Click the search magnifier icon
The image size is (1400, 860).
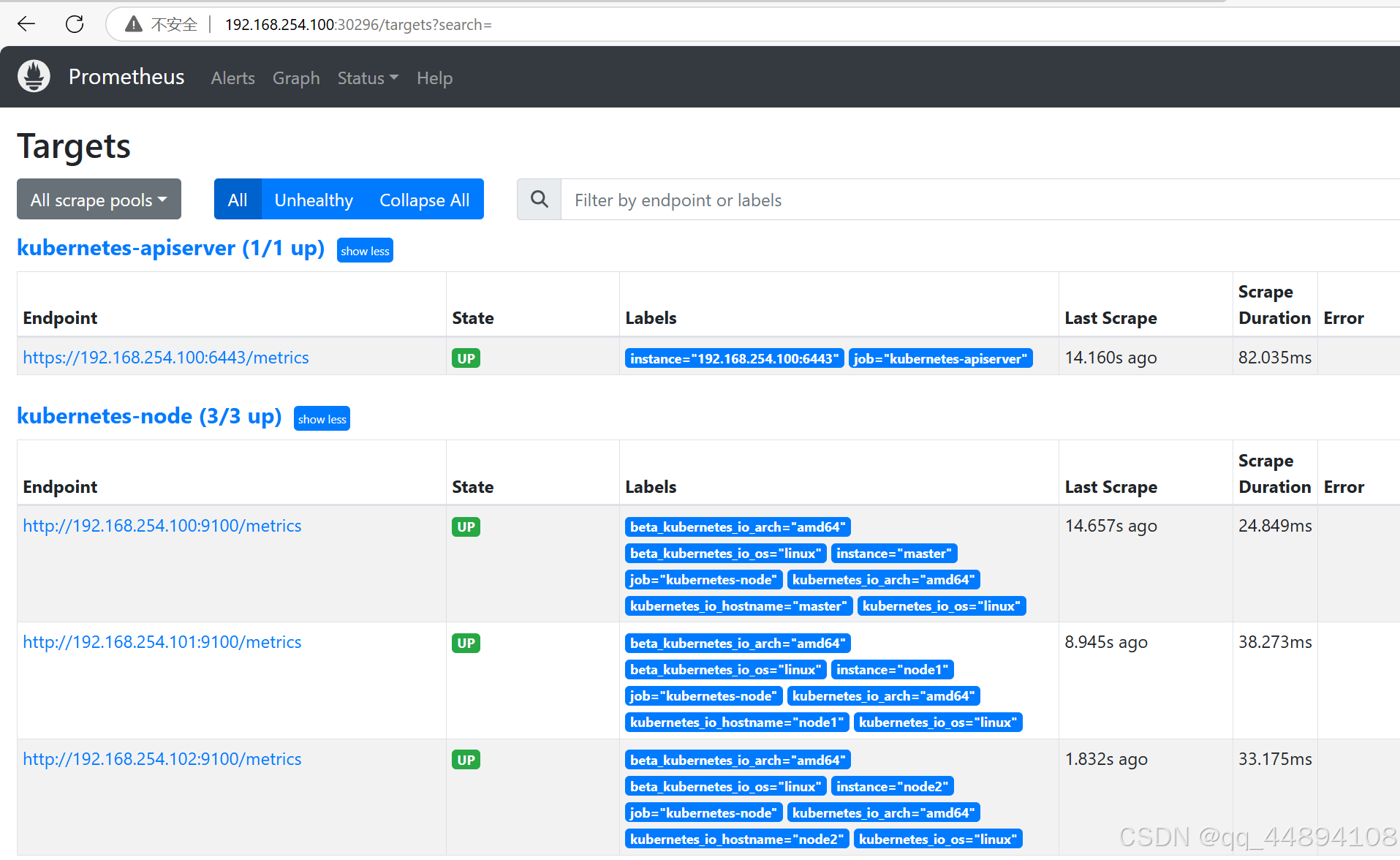(540, 199)
